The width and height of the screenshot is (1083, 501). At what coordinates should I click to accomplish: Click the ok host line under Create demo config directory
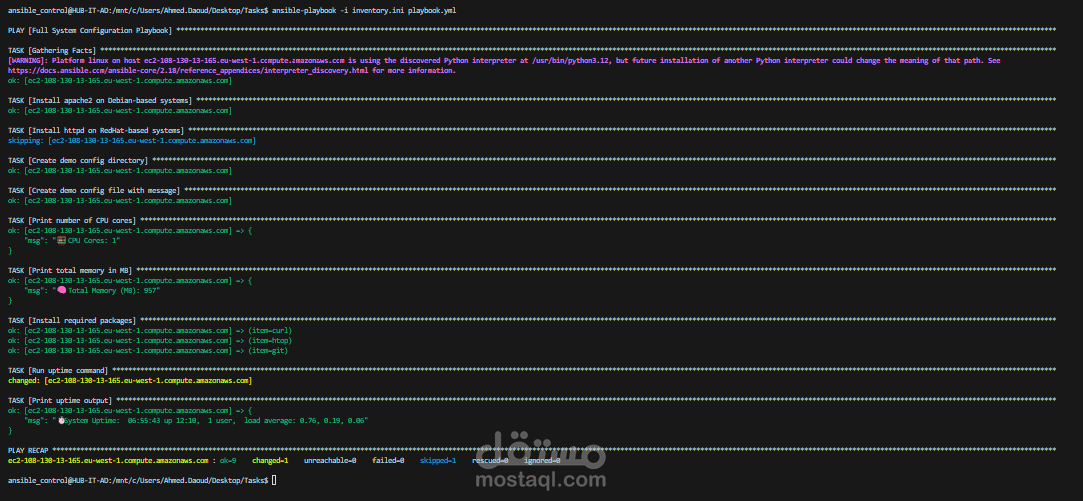pyautogui.click(x=119, y=171)
